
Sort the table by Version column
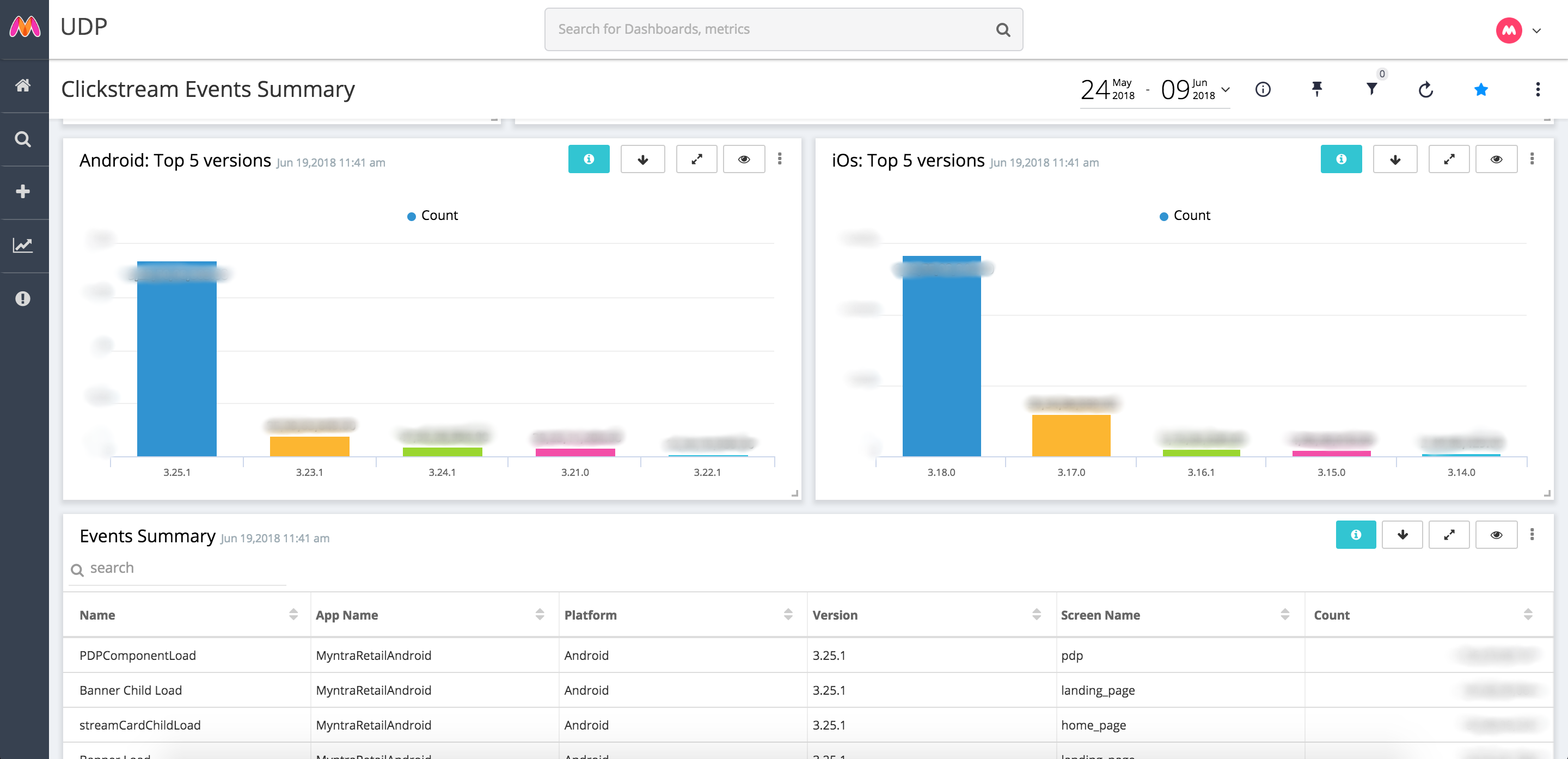1036,614
